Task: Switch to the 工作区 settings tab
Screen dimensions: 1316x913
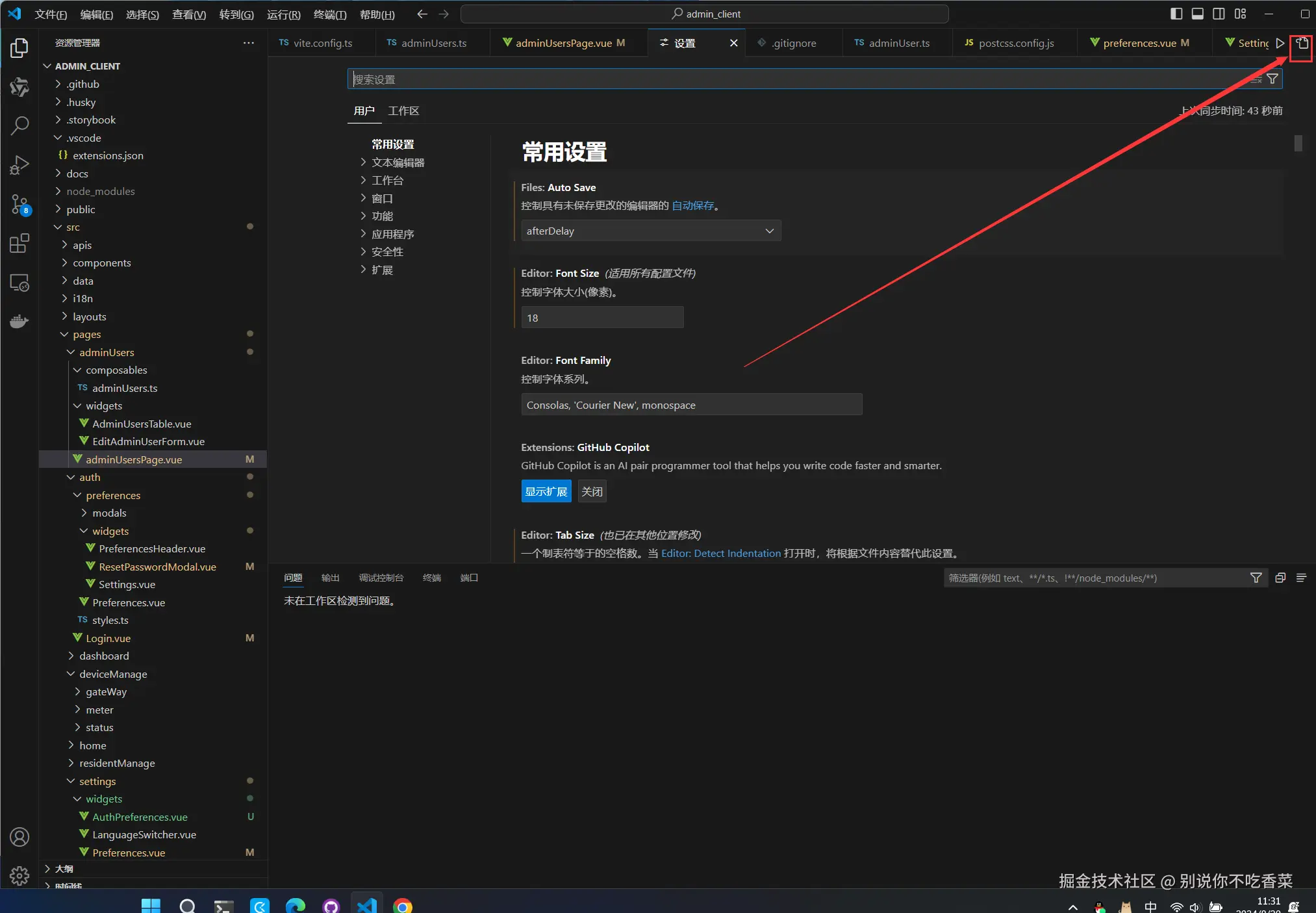Action: 403,111
